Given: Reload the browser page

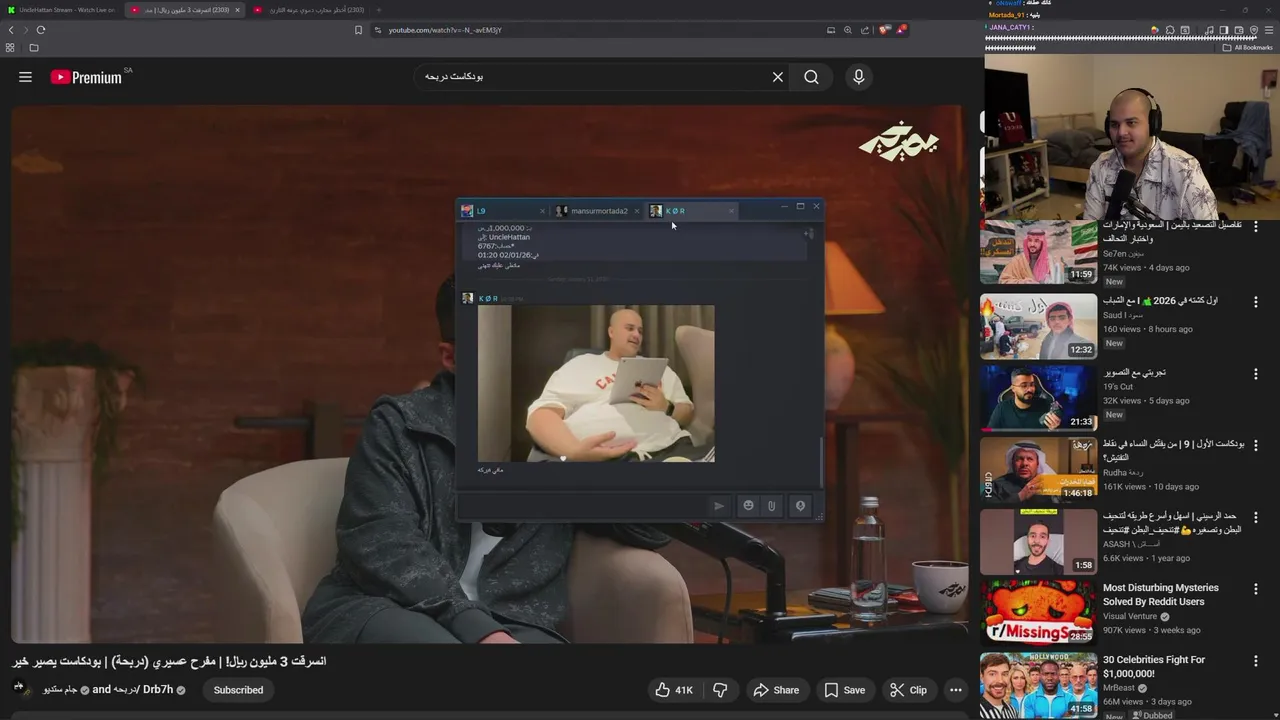Looking at the screenshot, I should click(x=41, y=30).
